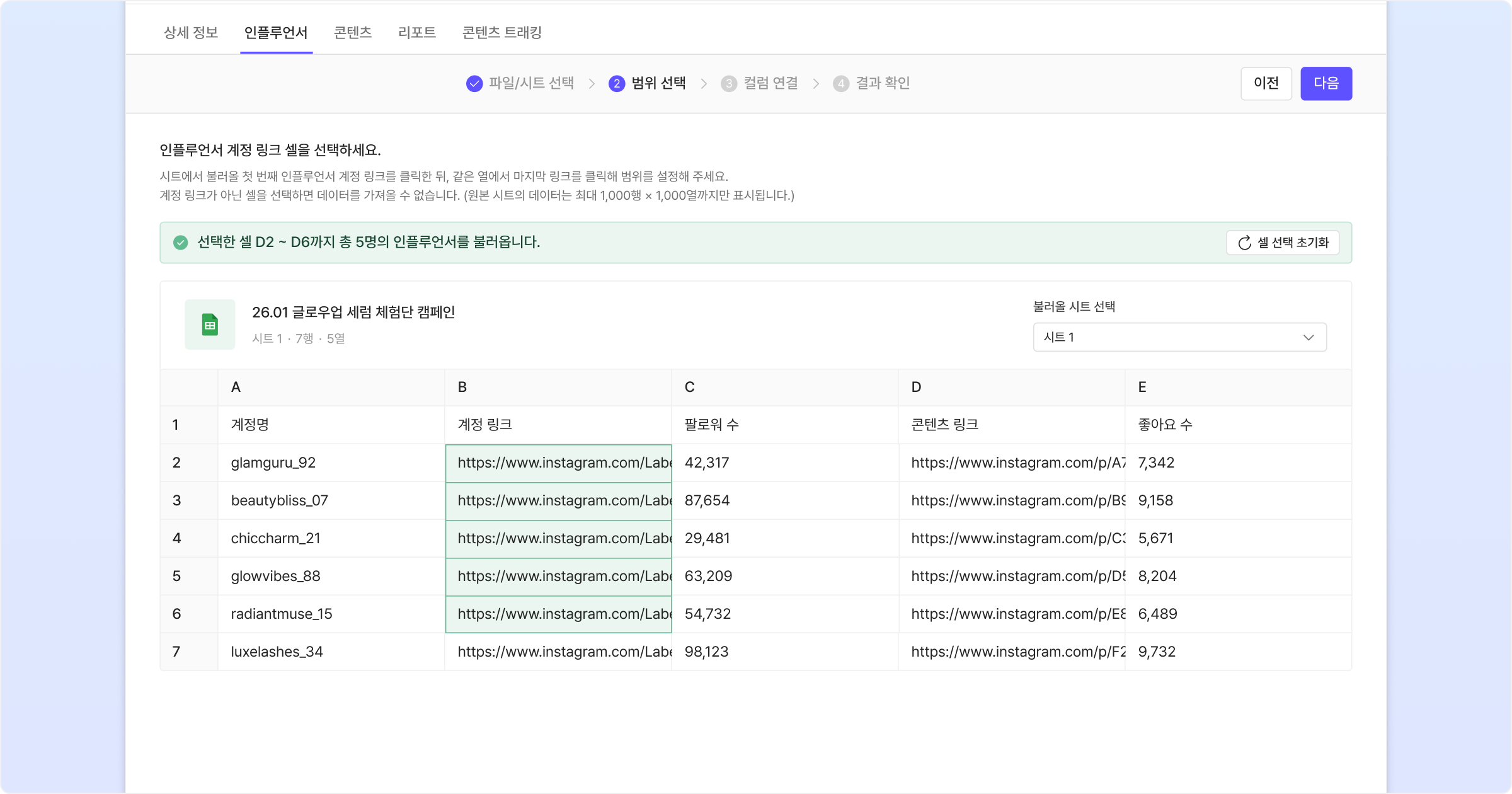Click the green Google Sheets file icon
The height and width of the screenshot is (794, 1512).
coord(210,325)
